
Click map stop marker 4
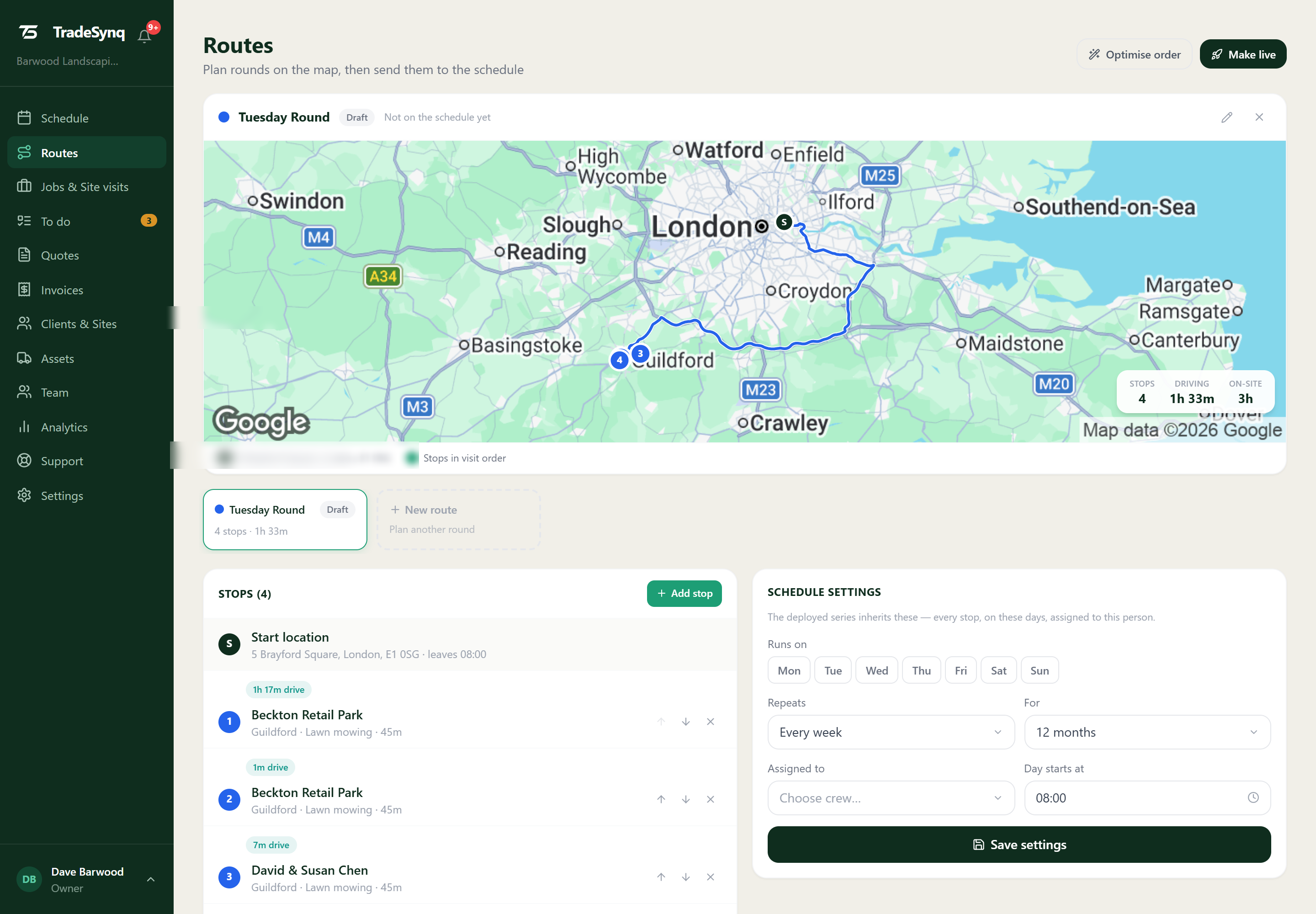(619, 360)
